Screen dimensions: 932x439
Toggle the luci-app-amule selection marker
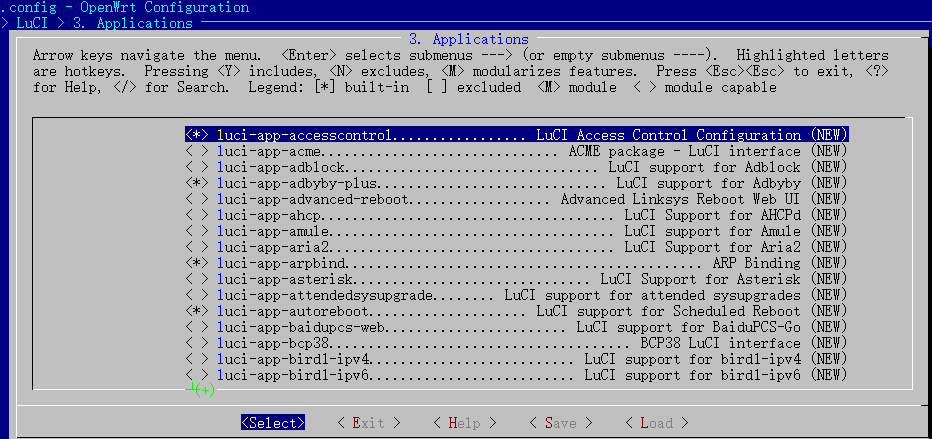tap(197, 231)
